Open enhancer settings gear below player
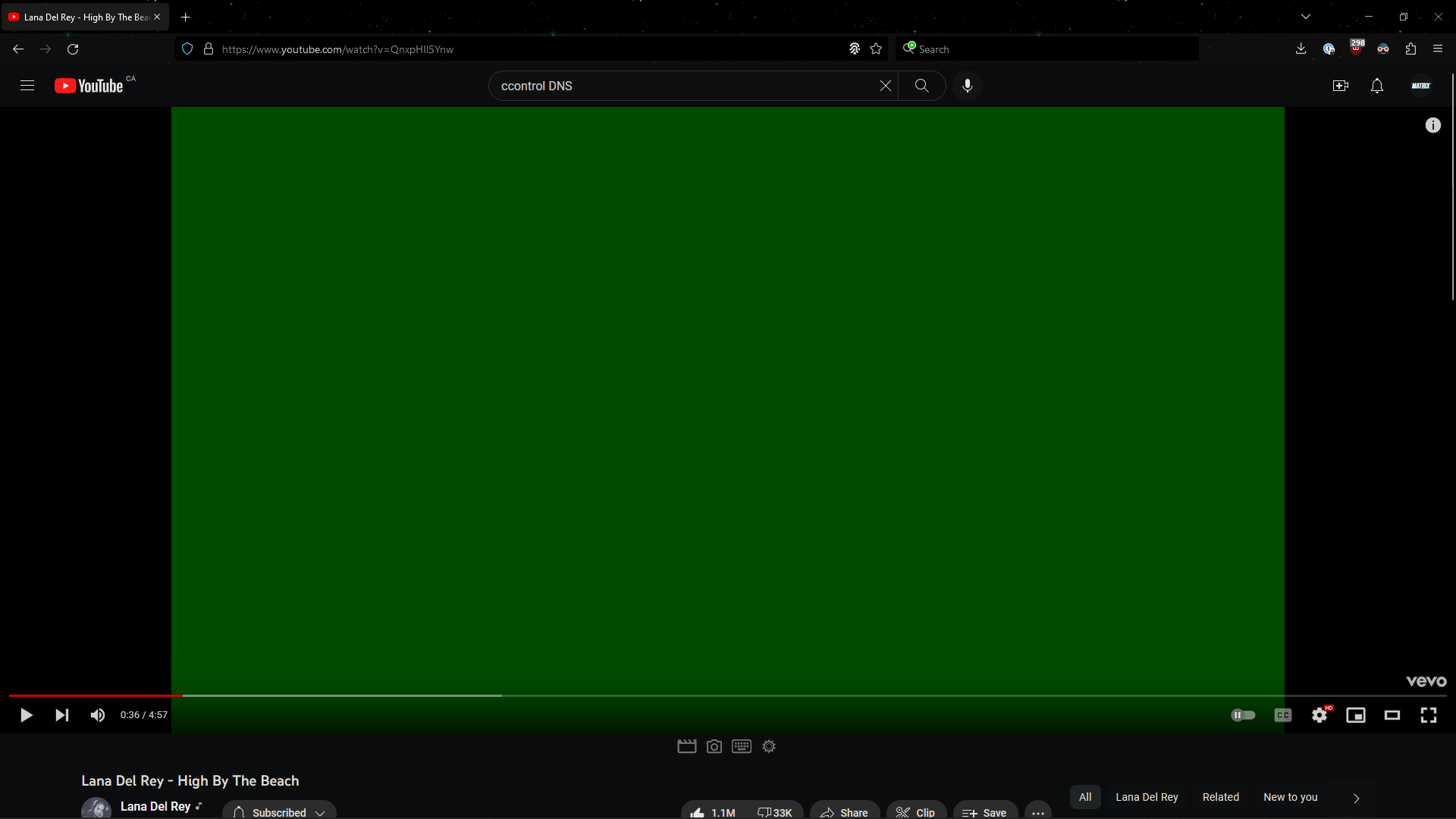The height and width of the screenshot is (819, 1456). point(769,747)
